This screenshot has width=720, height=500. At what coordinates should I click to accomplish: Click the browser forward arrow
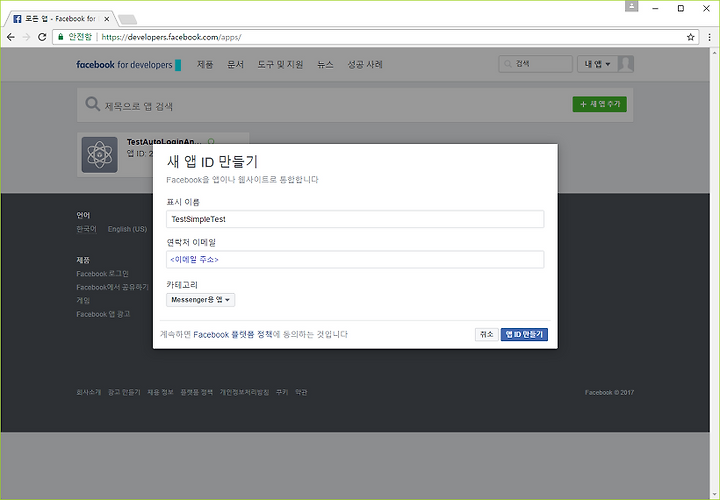tap(26, 37)
